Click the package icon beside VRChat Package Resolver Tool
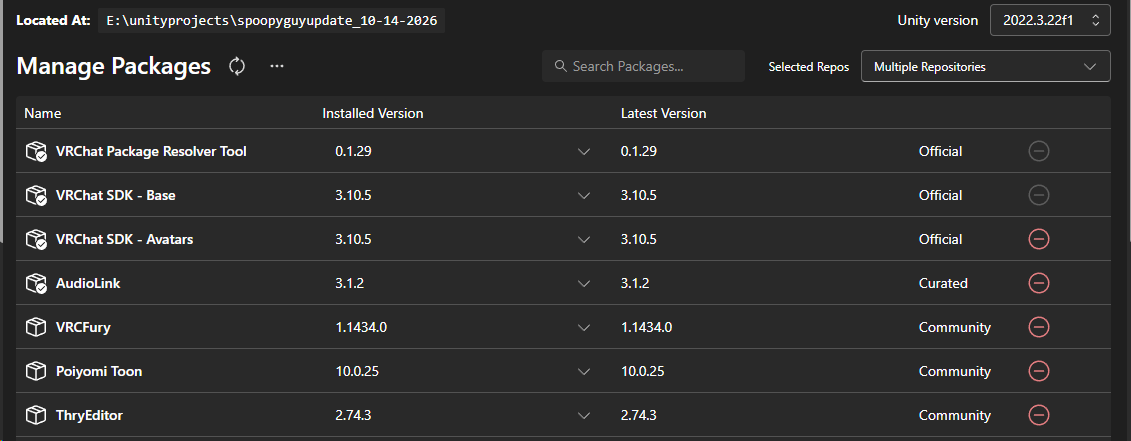The image size is (1131, 441). [36, 151]
